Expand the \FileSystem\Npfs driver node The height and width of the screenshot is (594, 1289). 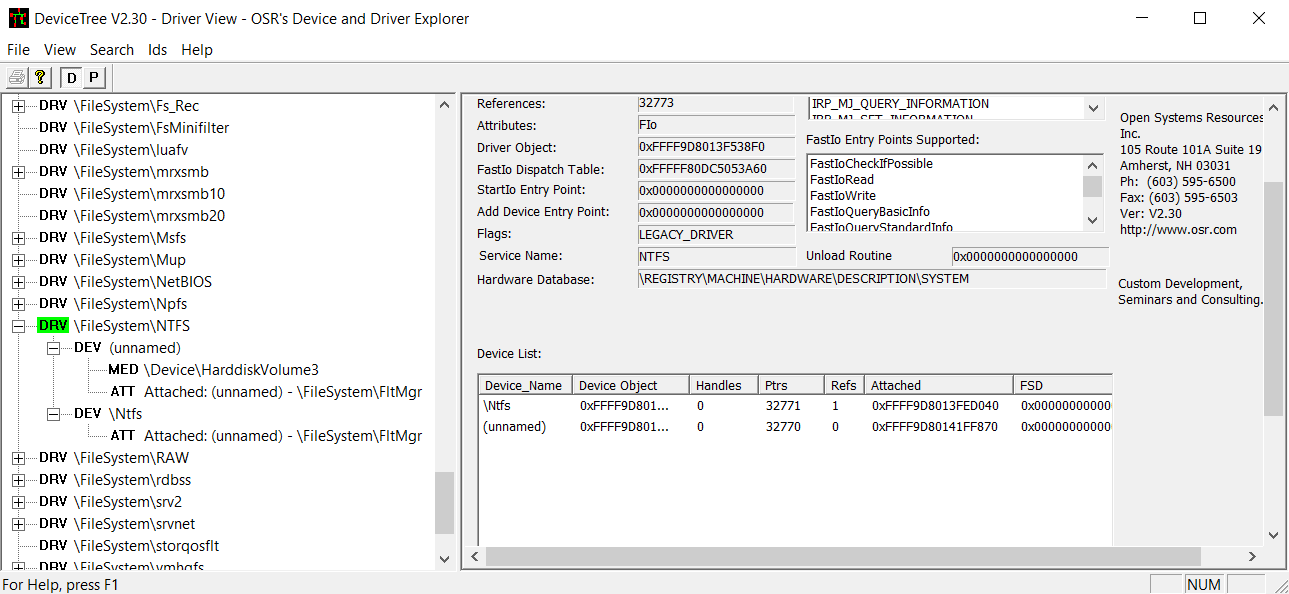[18, 304]
